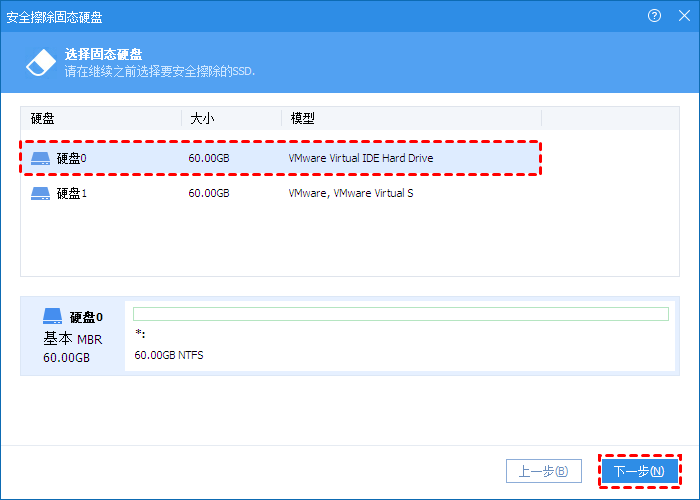Select the 硬盘1 label in the list
The height and width of the screenshot is (500, 700).
[71, 193]
